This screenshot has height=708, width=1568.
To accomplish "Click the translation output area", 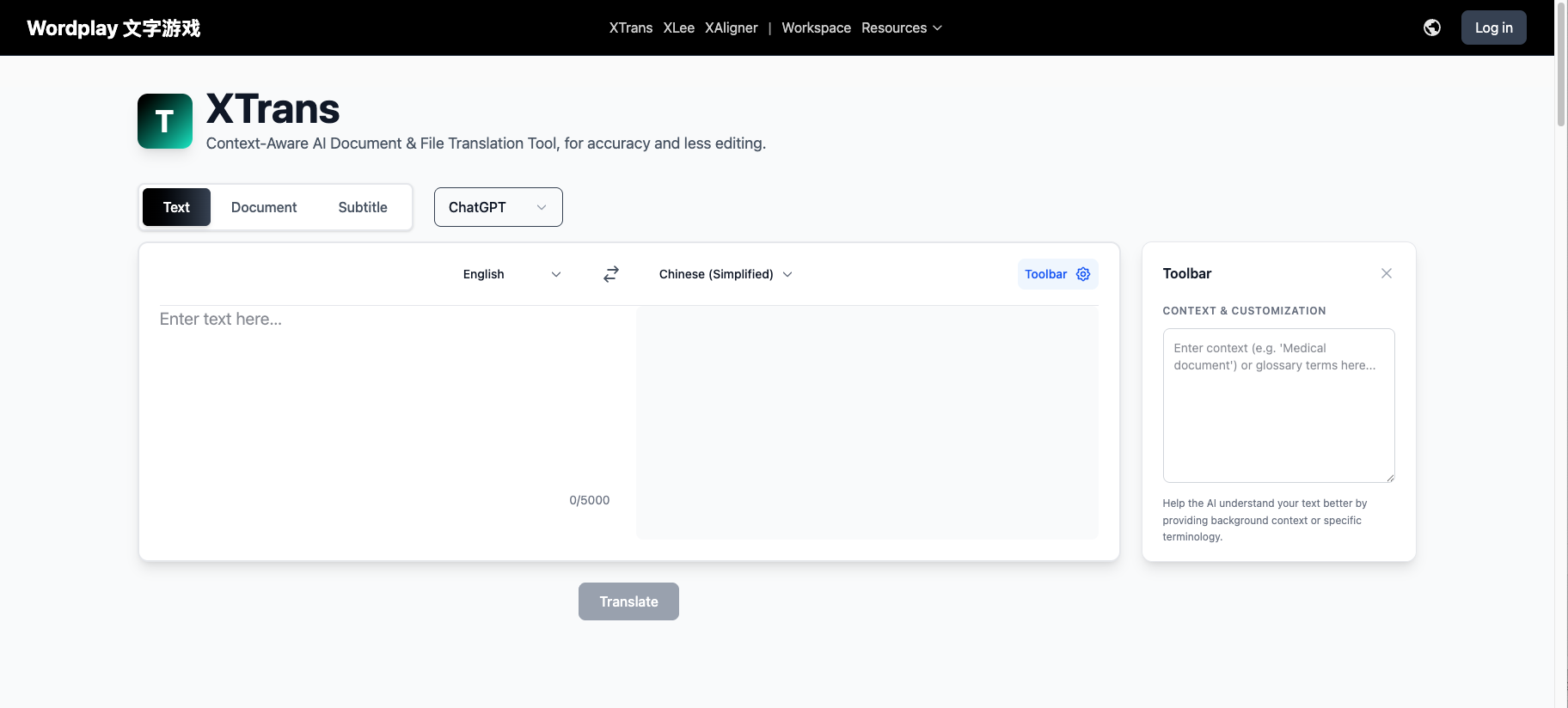I will coord(867,423).
